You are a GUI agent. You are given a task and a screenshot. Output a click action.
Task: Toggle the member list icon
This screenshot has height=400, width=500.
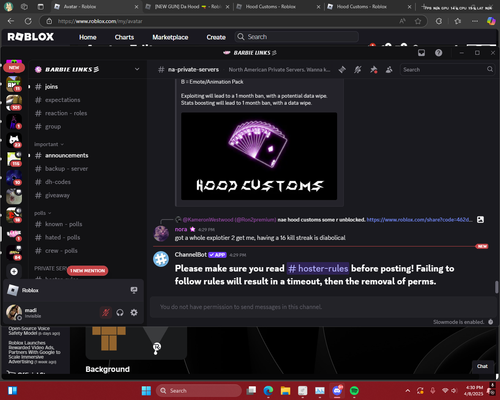click(x=389, y=70)
